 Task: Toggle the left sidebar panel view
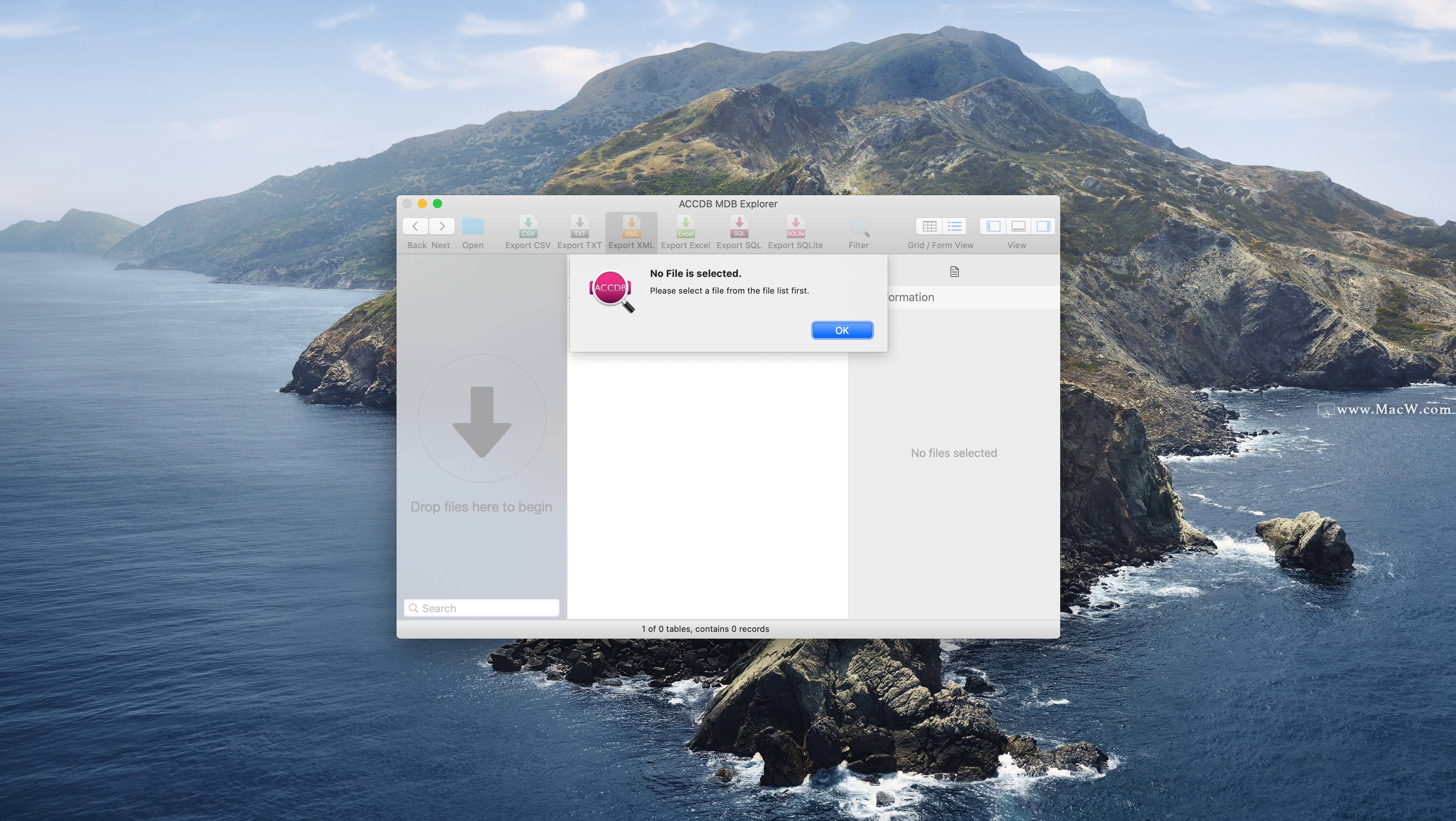pos(993,226)
